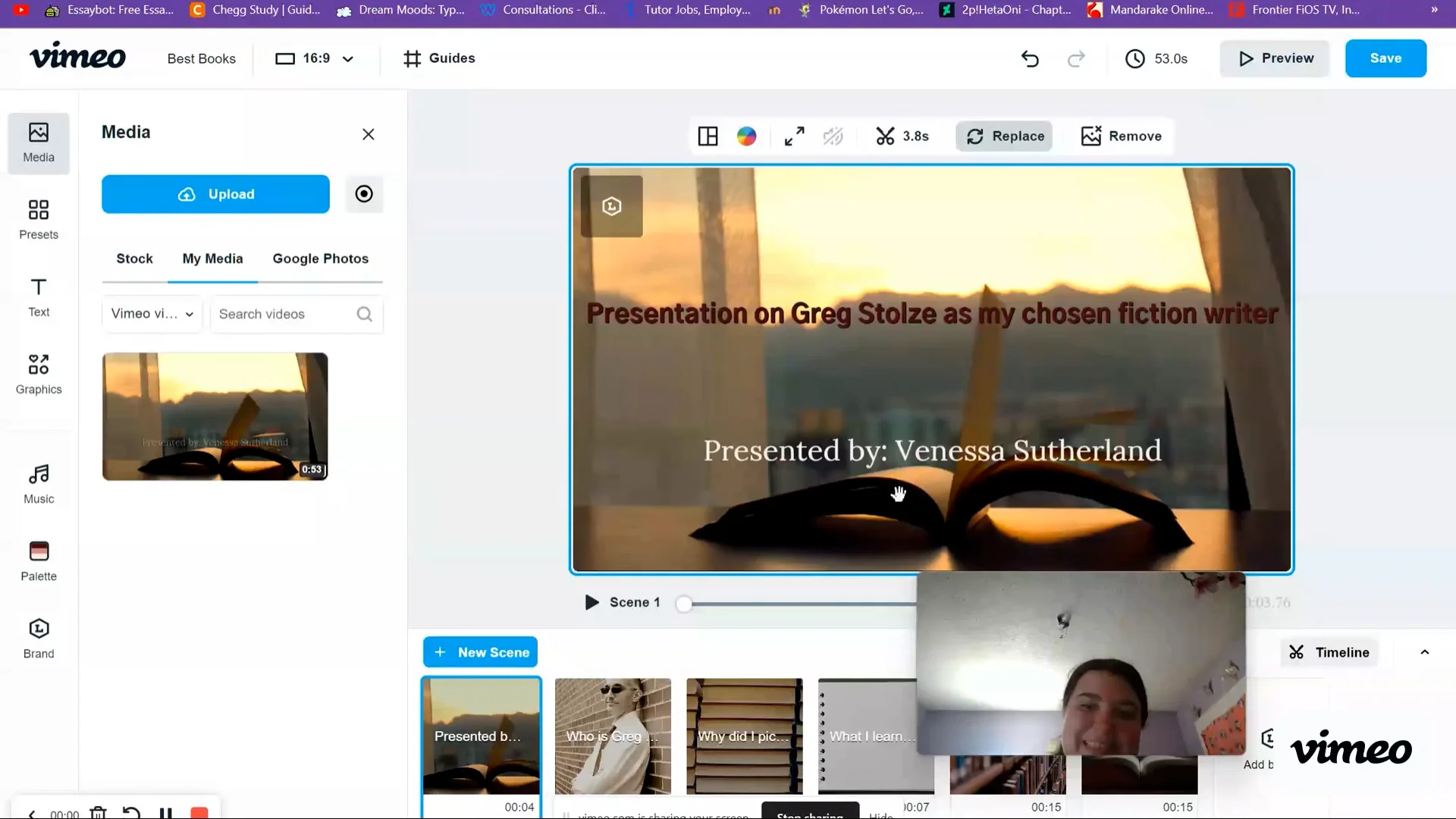Select the 0:53 uploaded video thumbnail
The height and width of the screenshot is (819, 1456).
click(x=215, y=416)
